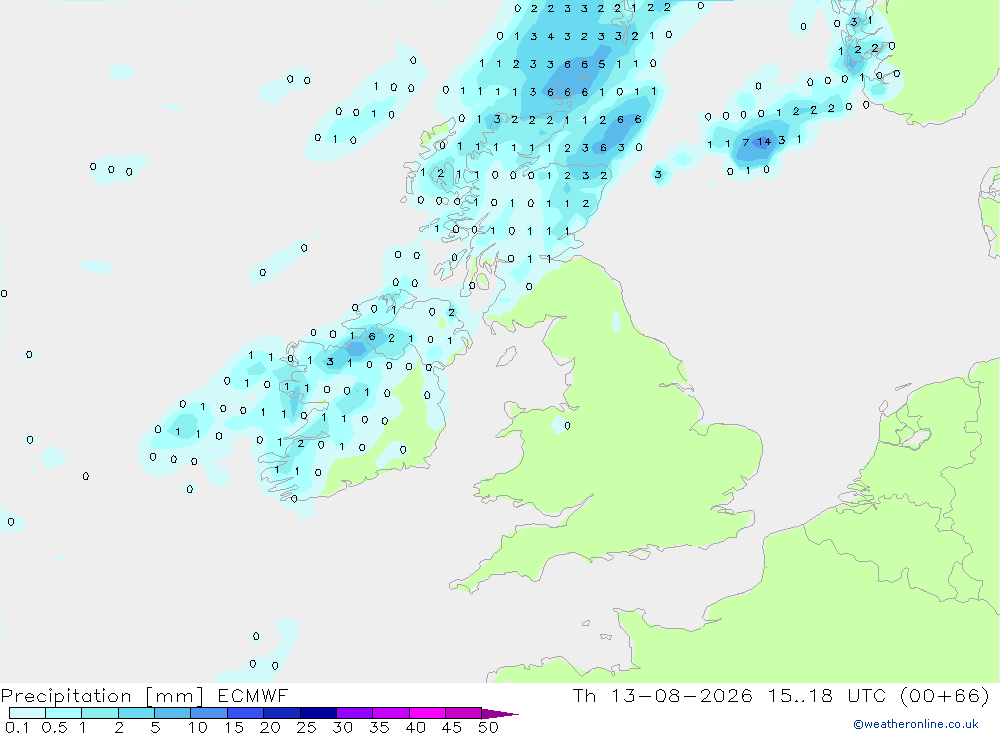The image size is (1000, 733).
Task: Click the purple legend swatch between 30 and 35
Action: point(354,713)
